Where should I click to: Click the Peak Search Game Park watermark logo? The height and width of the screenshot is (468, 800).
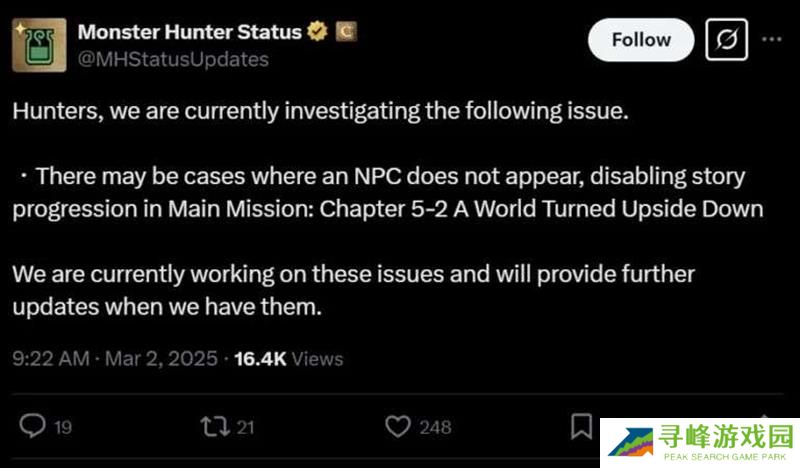[700, 442]
